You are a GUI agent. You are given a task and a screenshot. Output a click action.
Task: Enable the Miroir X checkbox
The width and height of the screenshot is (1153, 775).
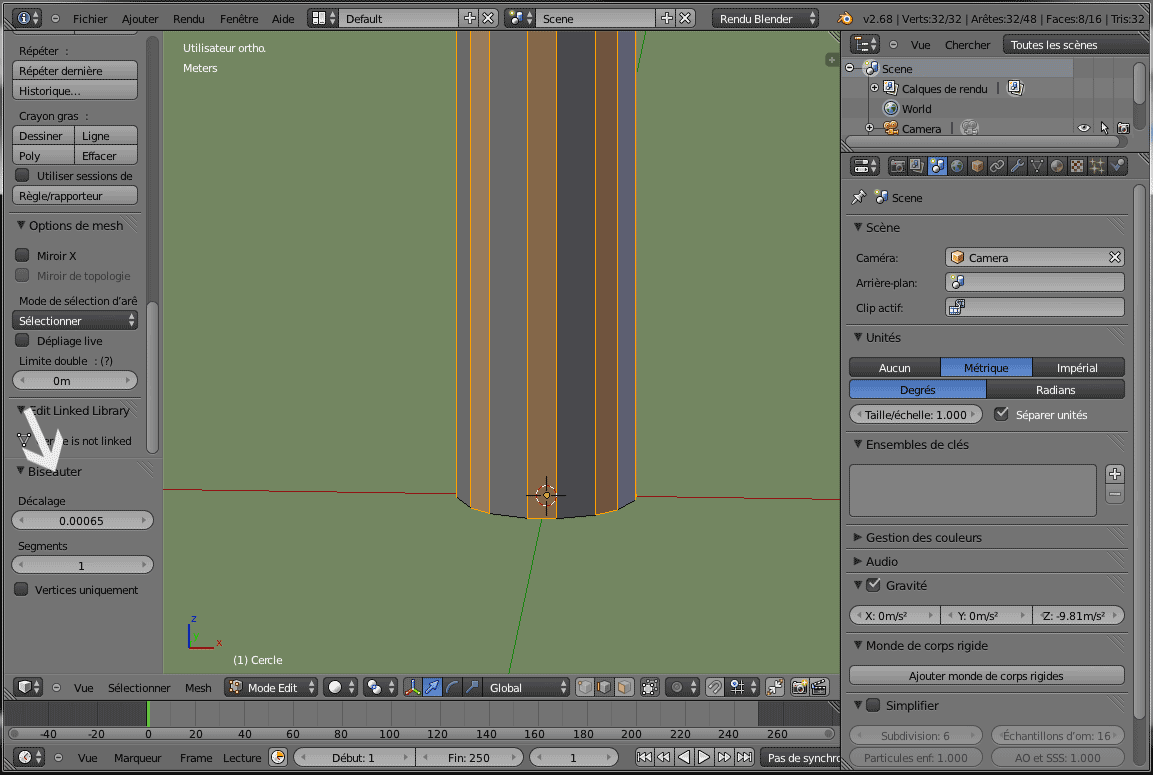coord(22,255)
